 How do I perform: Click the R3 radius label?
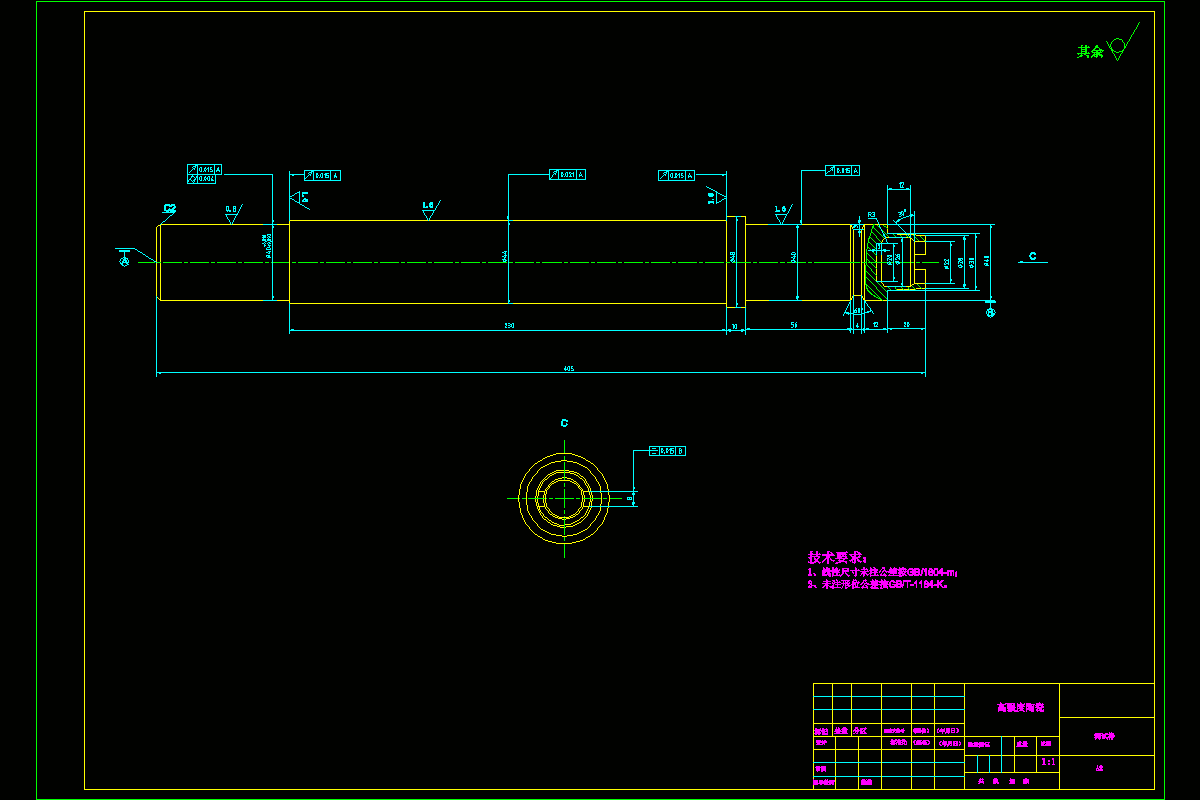(872, 215)
